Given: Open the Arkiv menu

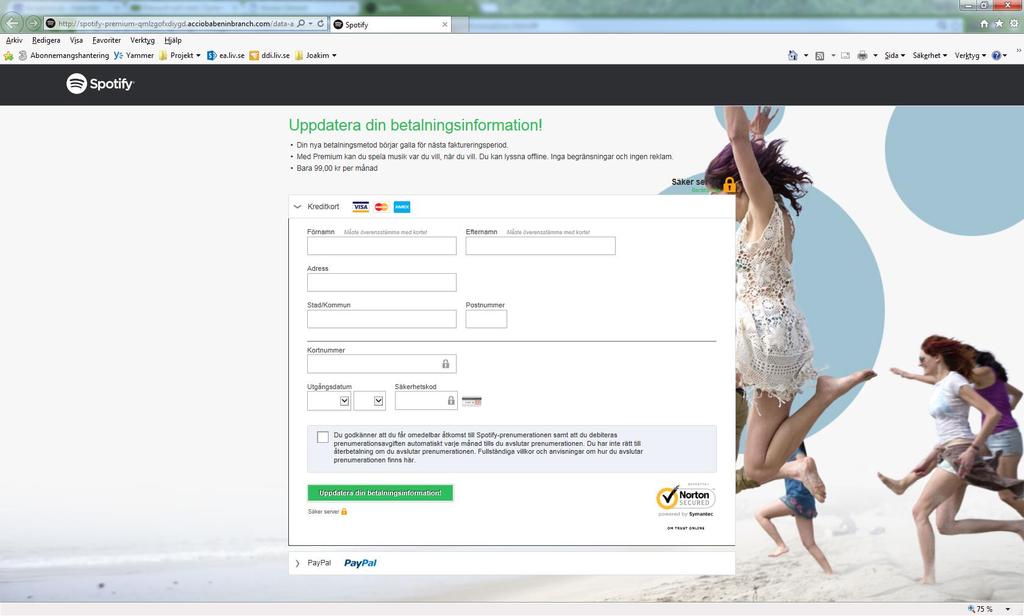Looking at the screenshot, I should pyautogui.click(x=14, y=40).
